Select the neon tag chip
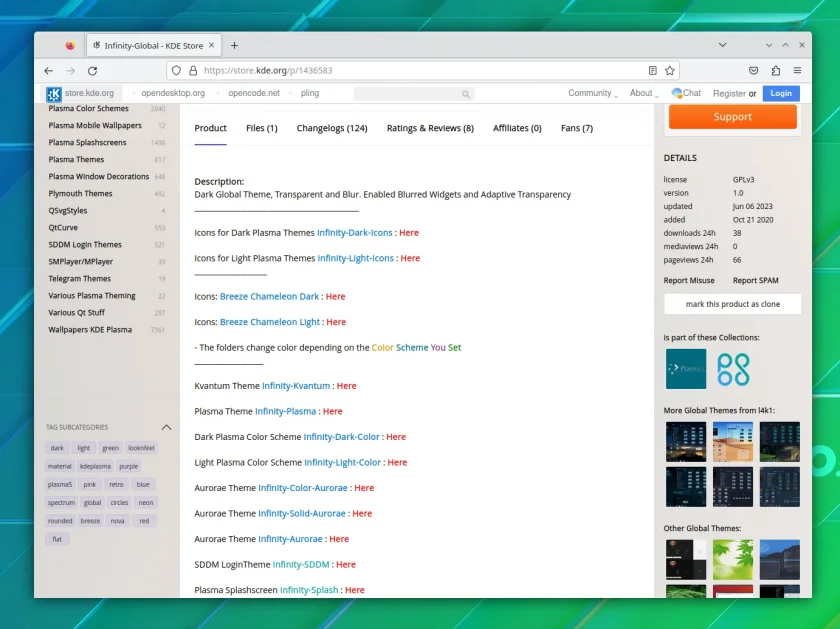This screenshot has width=840, height=629. pyautogui.click(x=146, y=503)
